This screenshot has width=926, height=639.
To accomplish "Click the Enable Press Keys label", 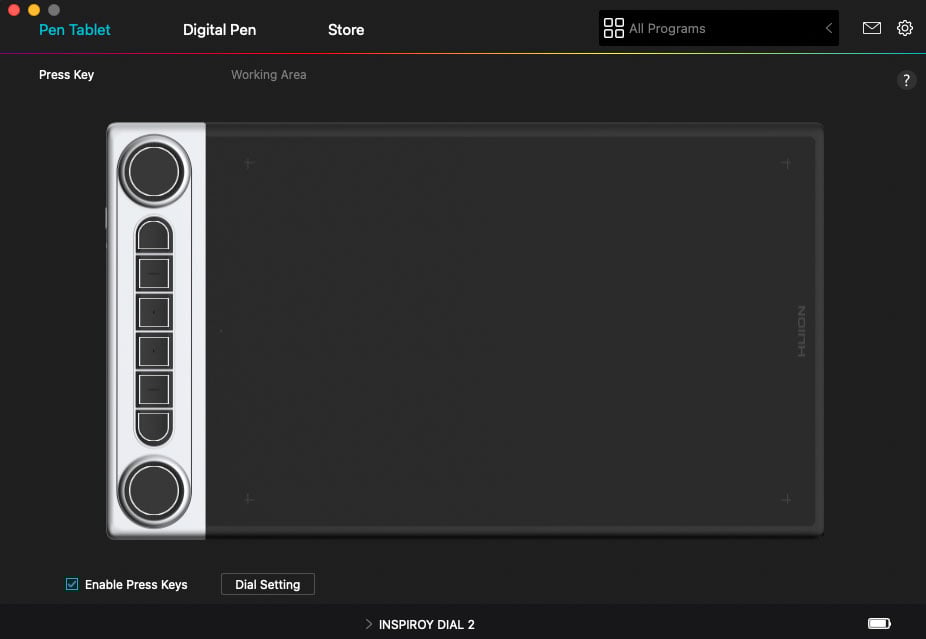I will click(136, 585).
